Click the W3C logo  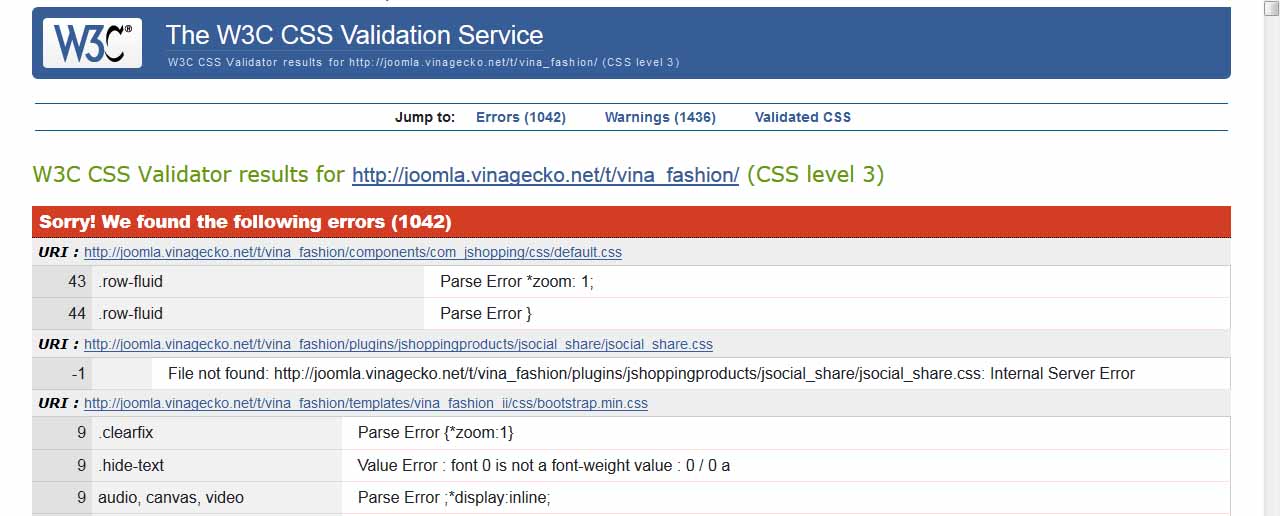(92, 43)
